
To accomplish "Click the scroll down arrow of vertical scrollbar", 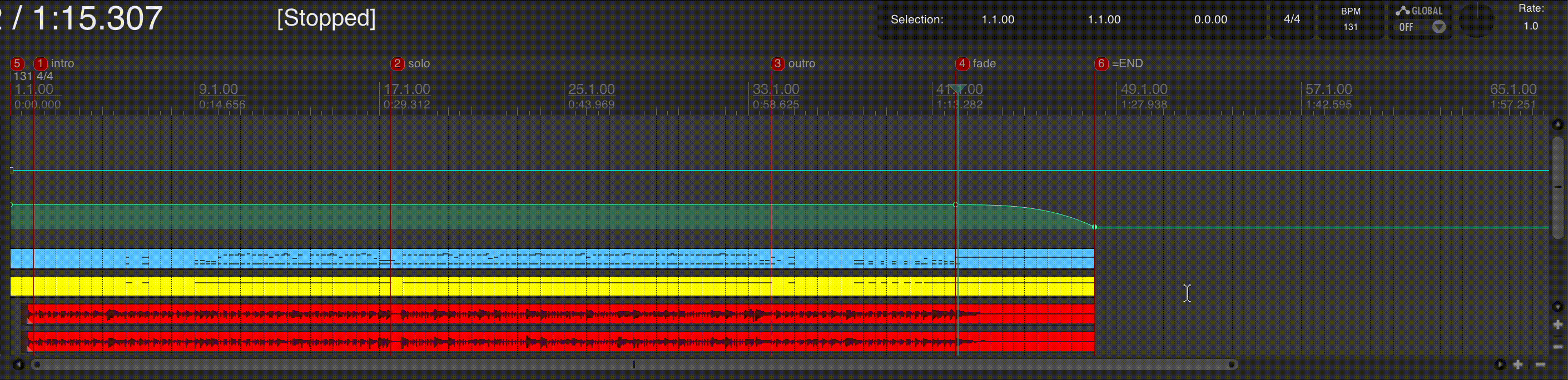I will (x=1557, y=307).
